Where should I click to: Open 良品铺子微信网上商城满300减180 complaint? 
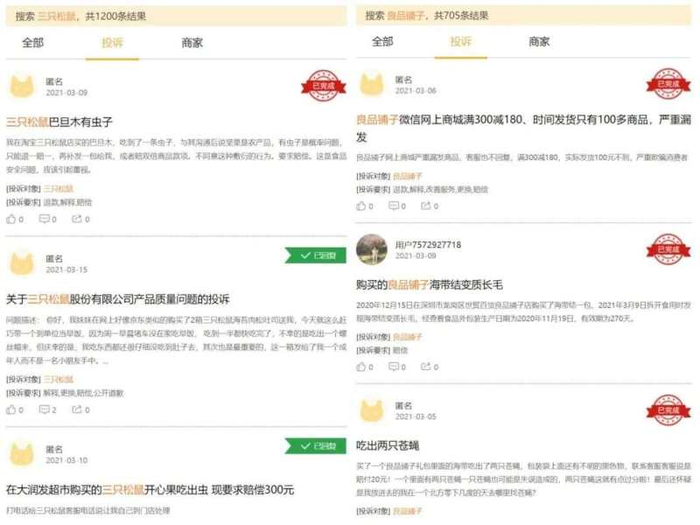click(x=523, y=128)
